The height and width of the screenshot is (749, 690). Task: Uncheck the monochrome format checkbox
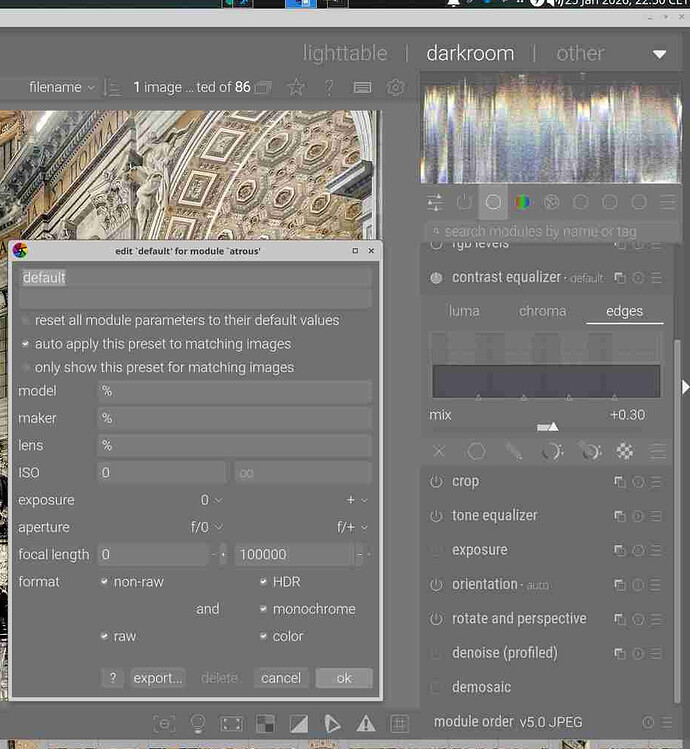(x=264, y=609)
